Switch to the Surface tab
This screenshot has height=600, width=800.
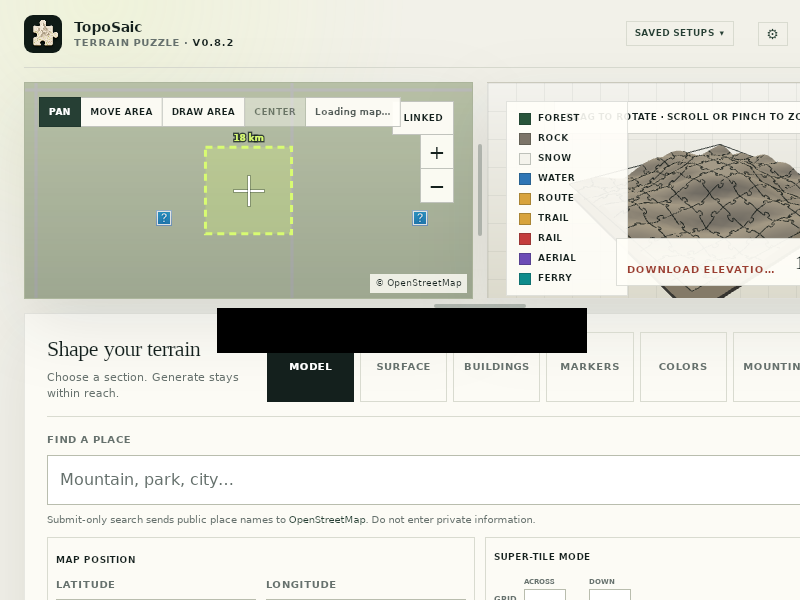coord(403,367)
